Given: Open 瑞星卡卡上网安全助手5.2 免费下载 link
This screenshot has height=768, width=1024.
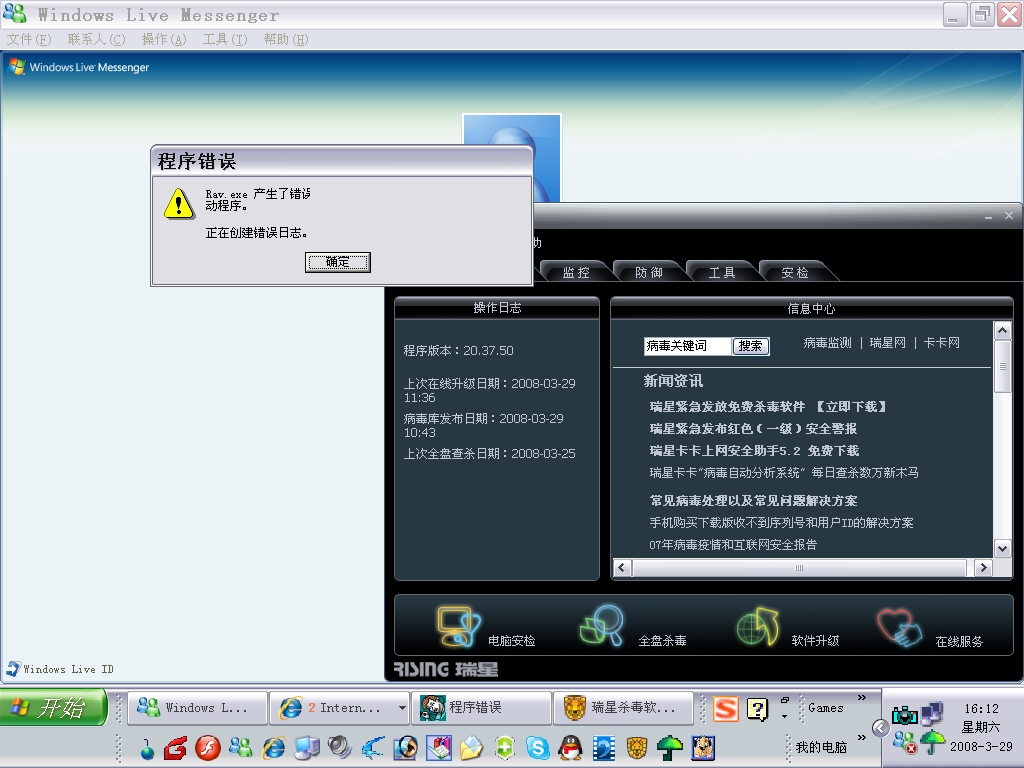Looking at the screenshot, I should [754, 451].
